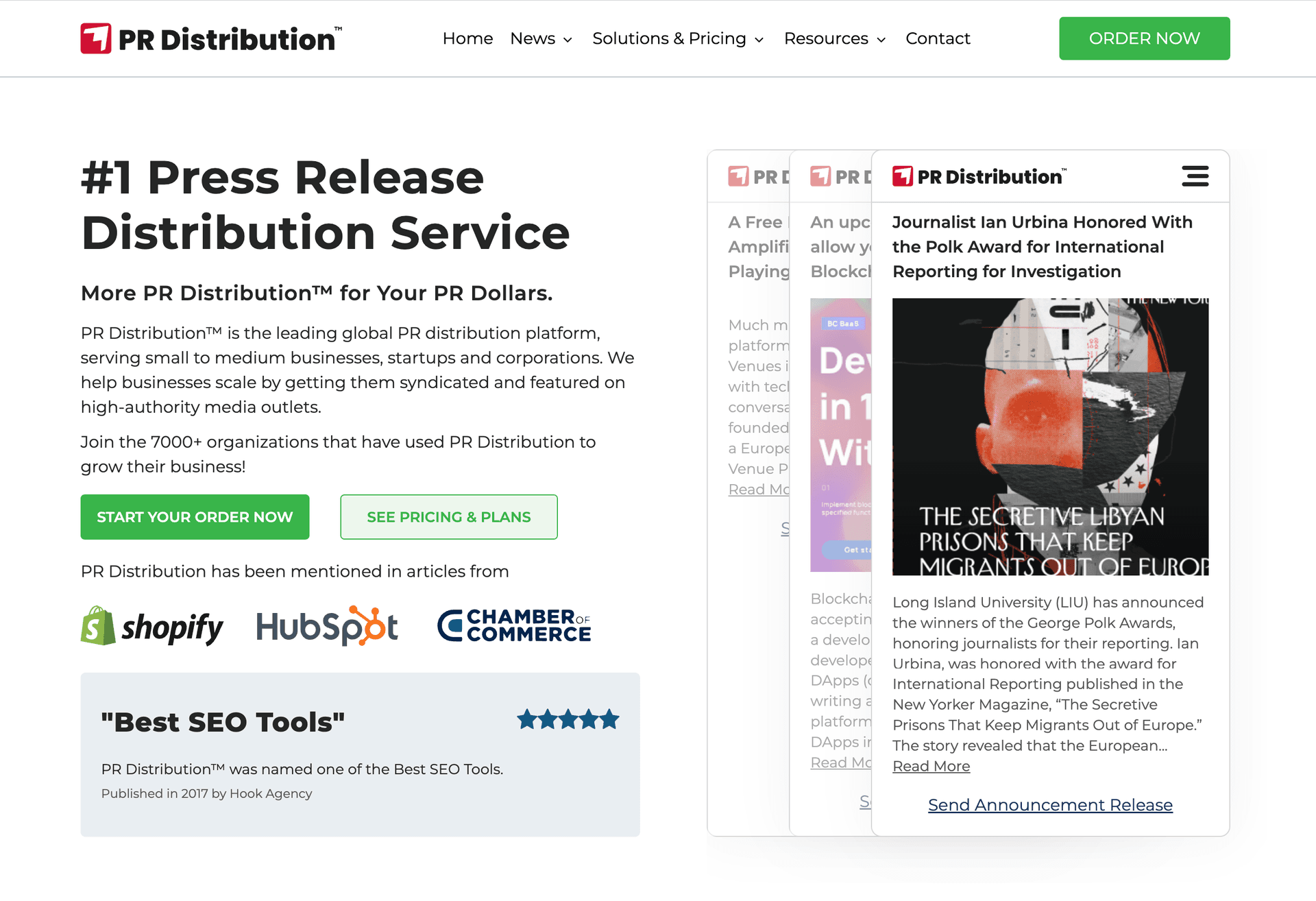The width and height of the screenshot is (1316, 901).
Task: Open the Solutions & Pricing menu
Action: [669, 38]
